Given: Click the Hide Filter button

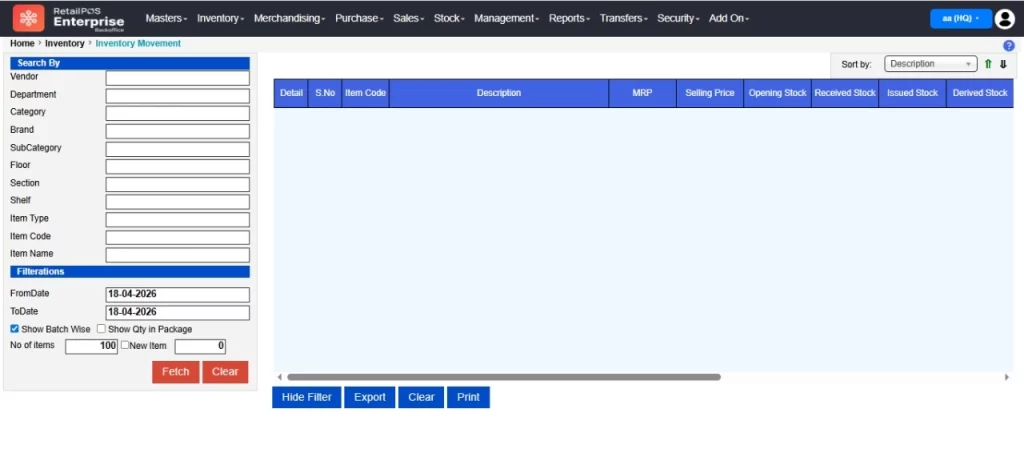Looking at the screenshot, I should click(306, 397).
